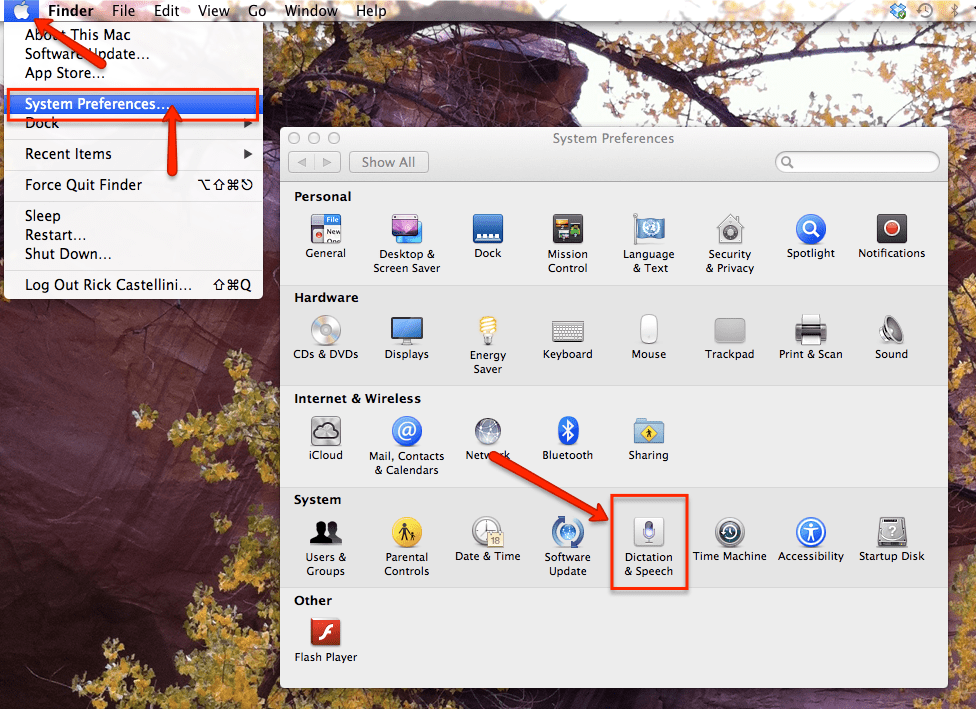976x709 pixels.
Task: Select Shut Down… from Apple menu
Action: (133, 254)
